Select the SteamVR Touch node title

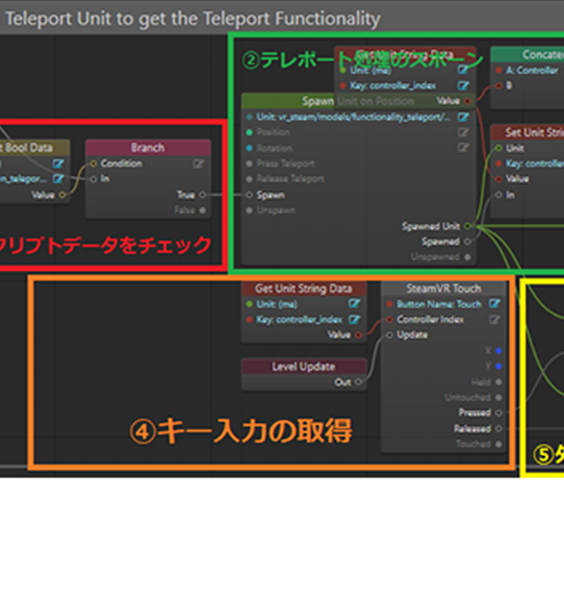[x=443, y=289]
